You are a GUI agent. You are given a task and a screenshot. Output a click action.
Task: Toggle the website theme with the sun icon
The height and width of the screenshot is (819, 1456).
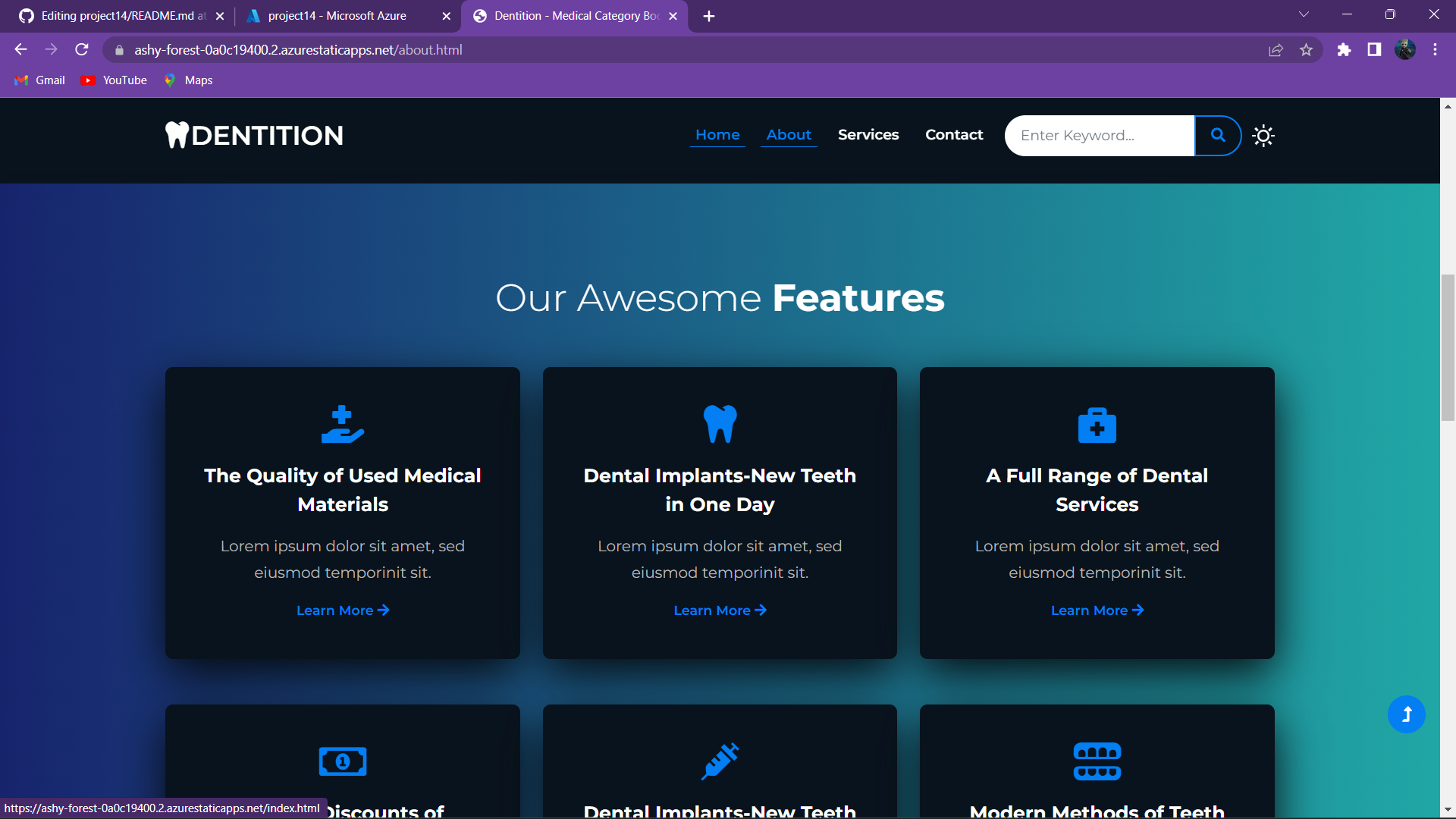pos(1263,136)
